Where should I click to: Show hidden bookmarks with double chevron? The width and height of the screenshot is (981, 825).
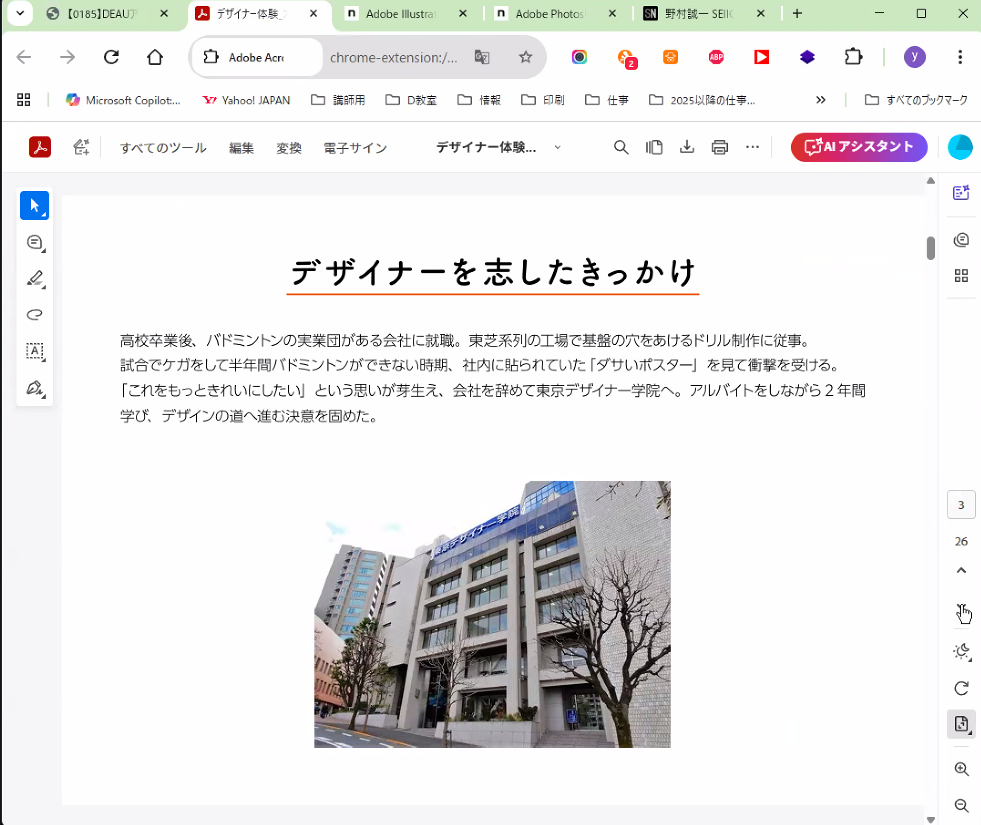point(821,100)
